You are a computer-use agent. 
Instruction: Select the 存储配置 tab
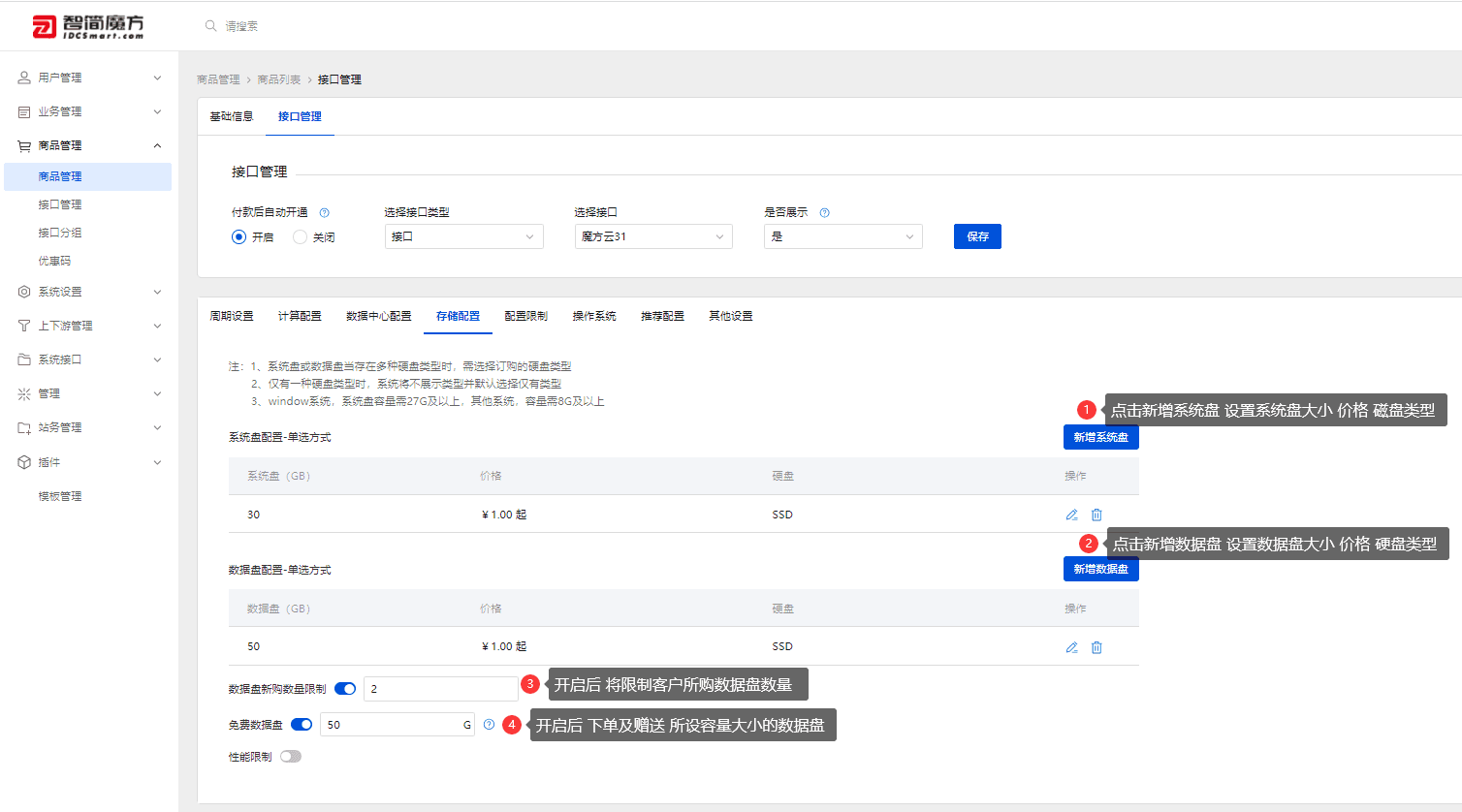pyautogui.click(x=458, y=316)
